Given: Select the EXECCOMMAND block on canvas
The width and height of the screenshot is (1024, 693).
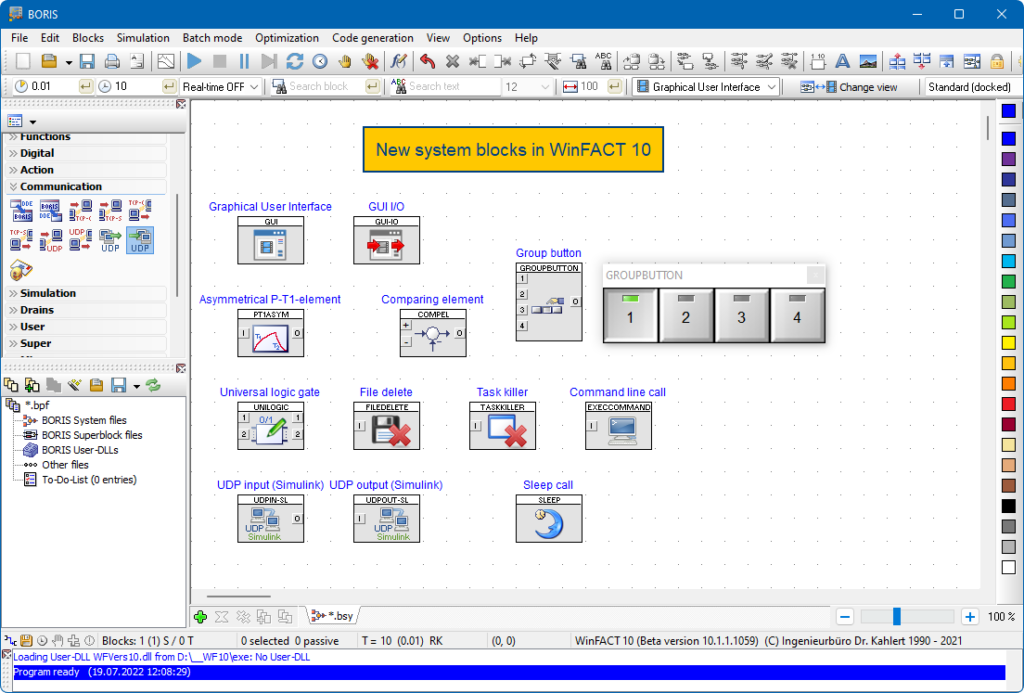Looking at the screenshot, I should (x=618, y=426).
